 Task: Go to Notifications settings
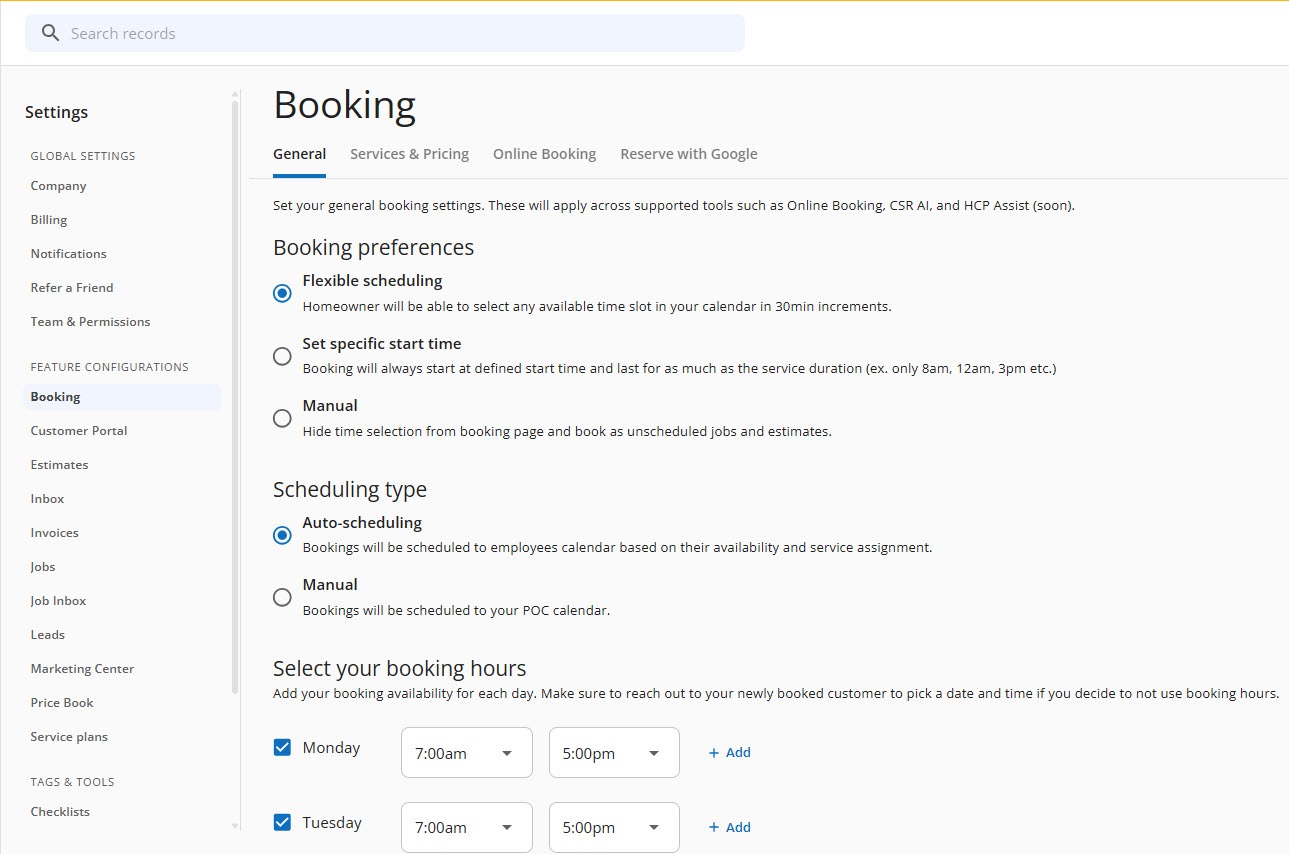(68, 254)
